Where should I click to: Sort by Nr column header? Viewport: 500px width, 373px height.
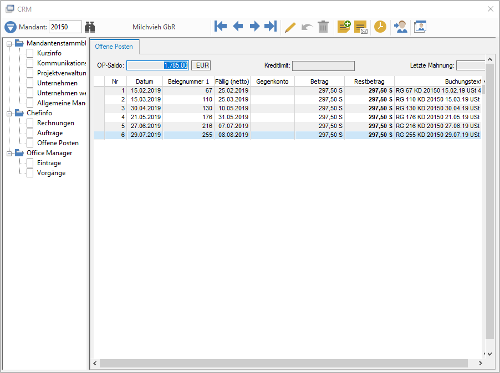[x=115, y=81]
